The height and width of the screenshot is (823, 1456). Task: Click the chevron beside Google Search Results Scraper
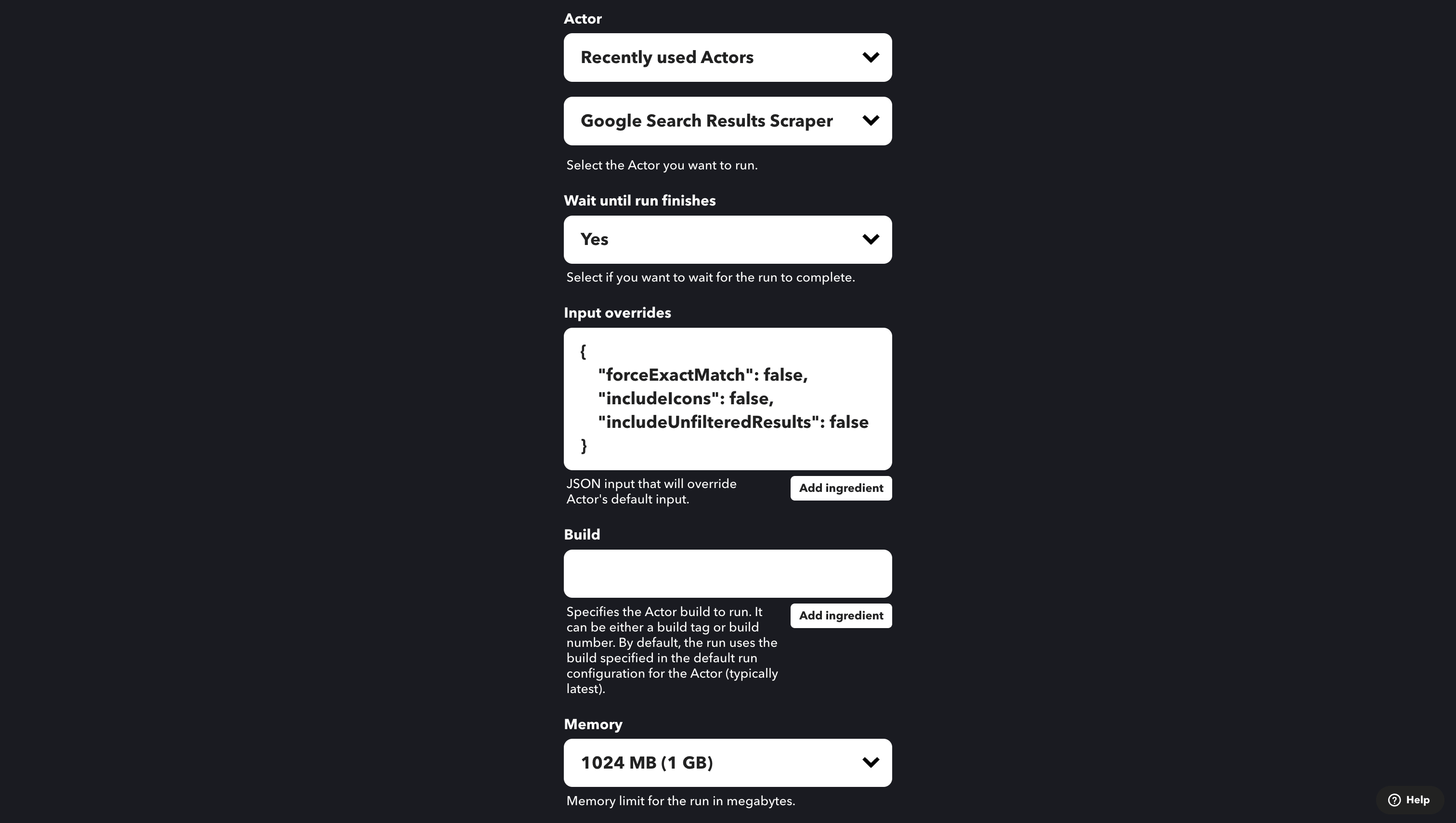click(x=871, y=120)
